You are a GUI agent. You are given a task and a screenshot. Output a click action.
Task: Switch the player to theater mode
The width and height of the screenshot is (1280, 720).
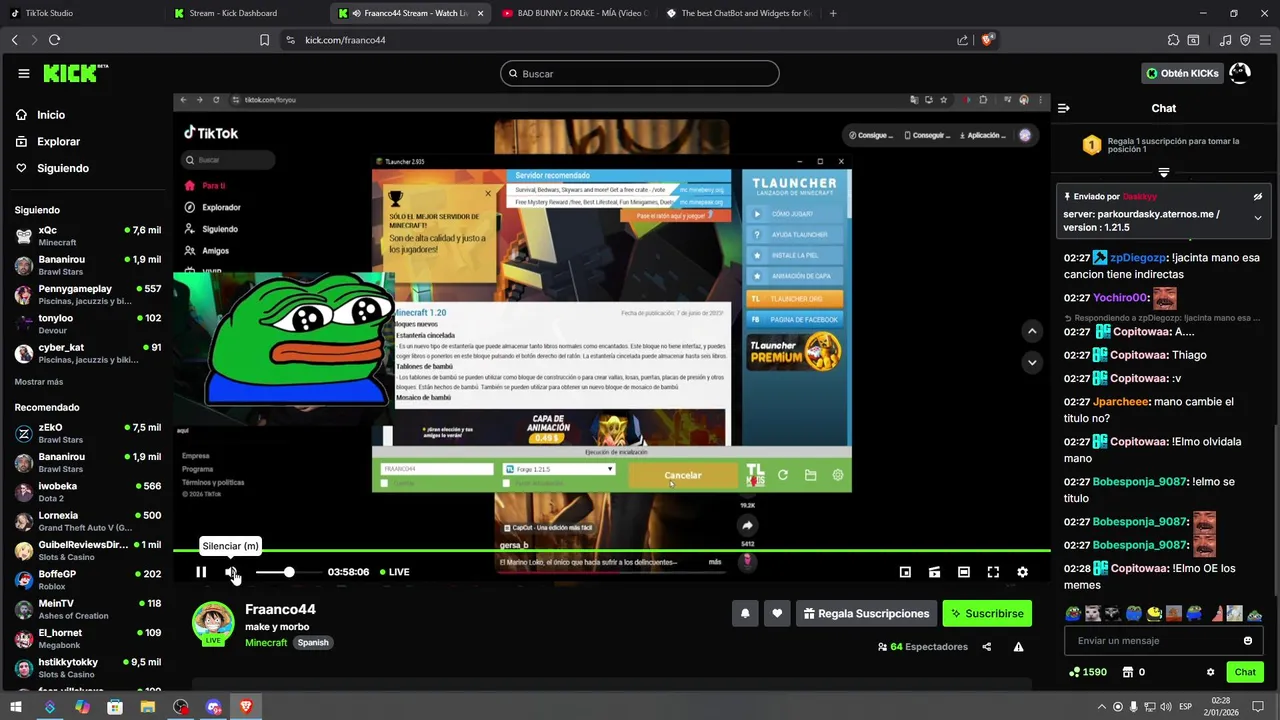(x=963, y=572)
